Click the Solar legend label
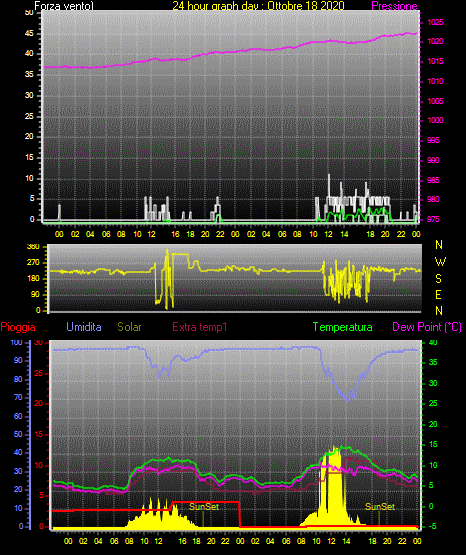Viewport: 466px width, 555px height. click(x=130, y=327)
